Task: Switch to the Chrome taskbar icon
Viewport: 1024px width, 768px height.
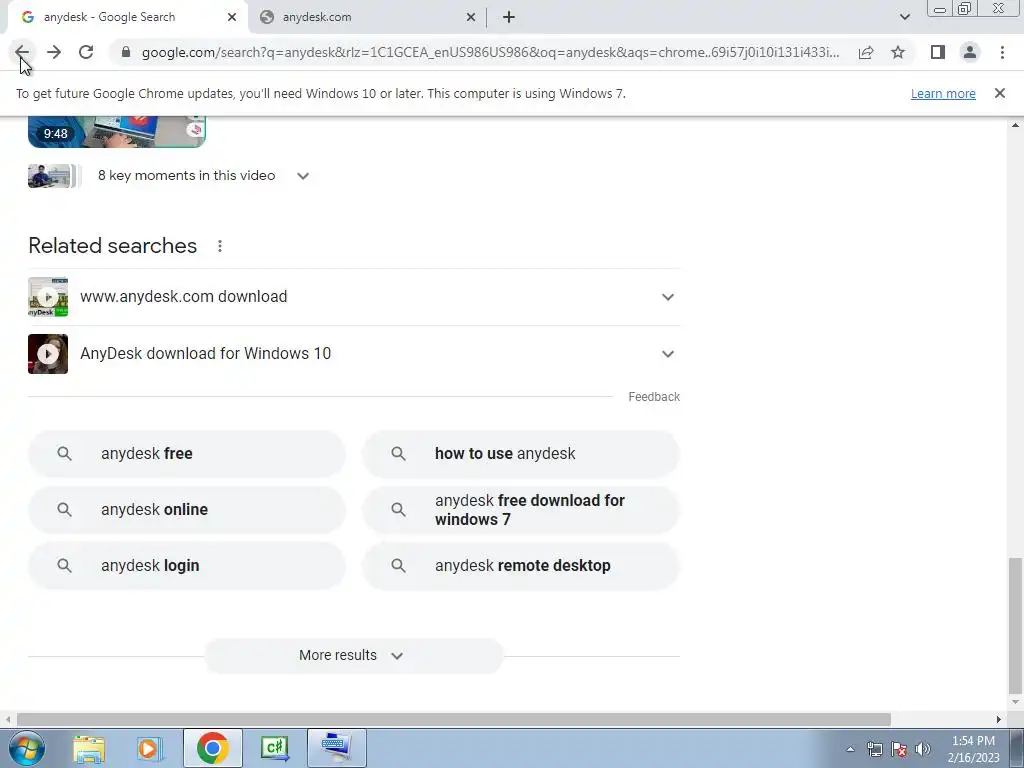Action: (212, 748)
